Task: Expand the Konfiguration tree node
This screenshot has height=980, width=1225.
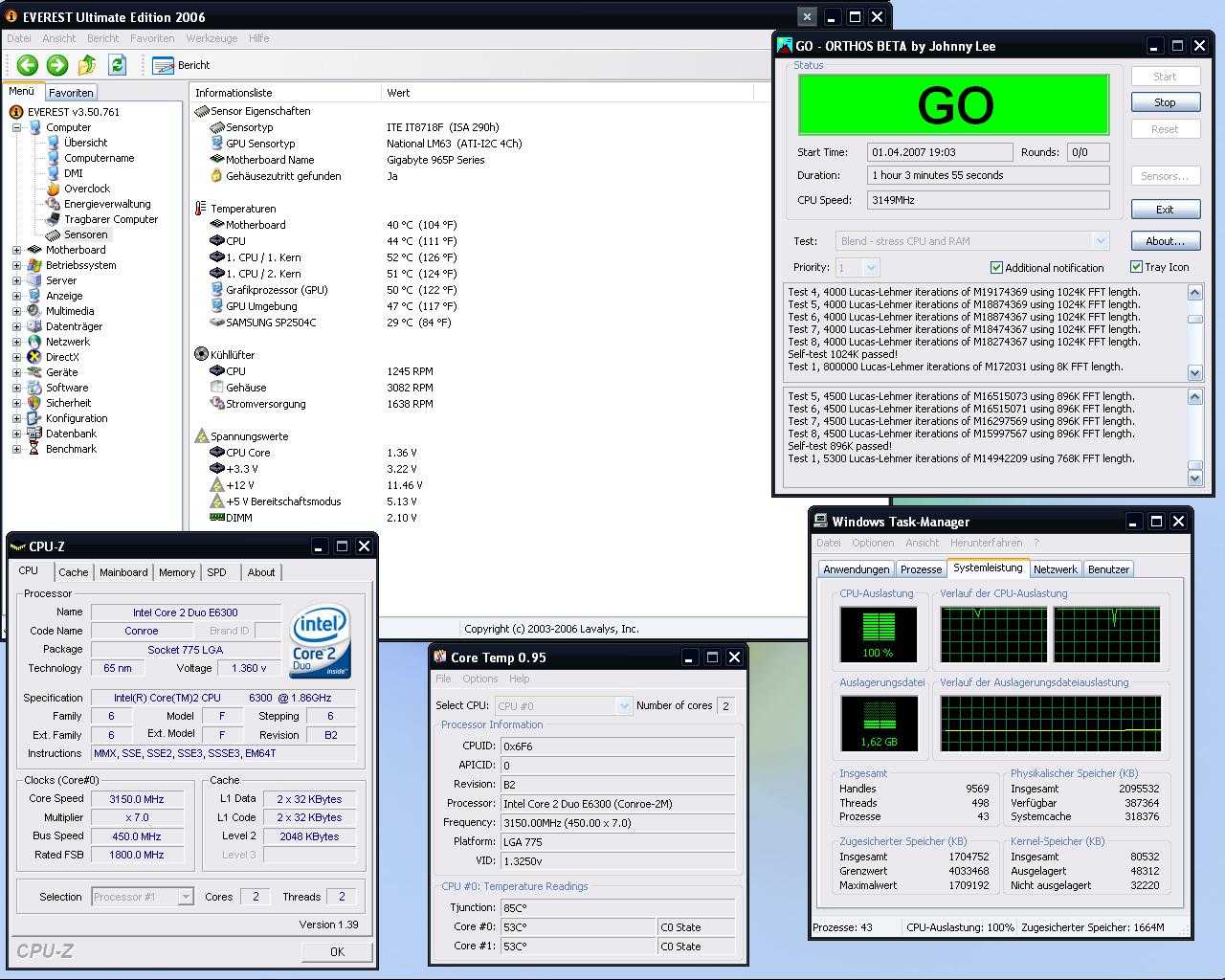Action: [16, 418]
